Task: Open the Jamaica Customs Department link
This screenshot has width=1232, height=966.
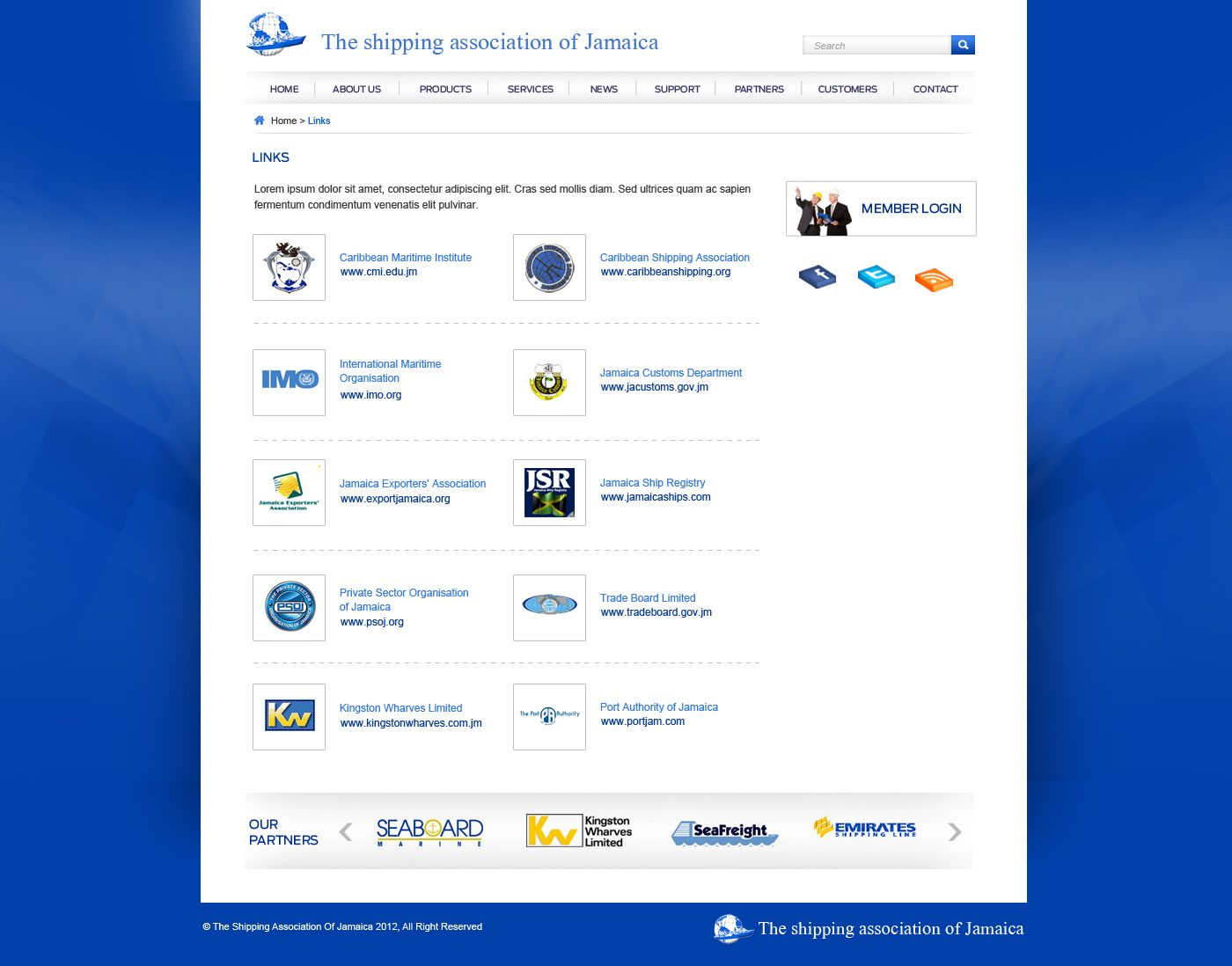Action: pyautogui.click(x=671, y=373)
